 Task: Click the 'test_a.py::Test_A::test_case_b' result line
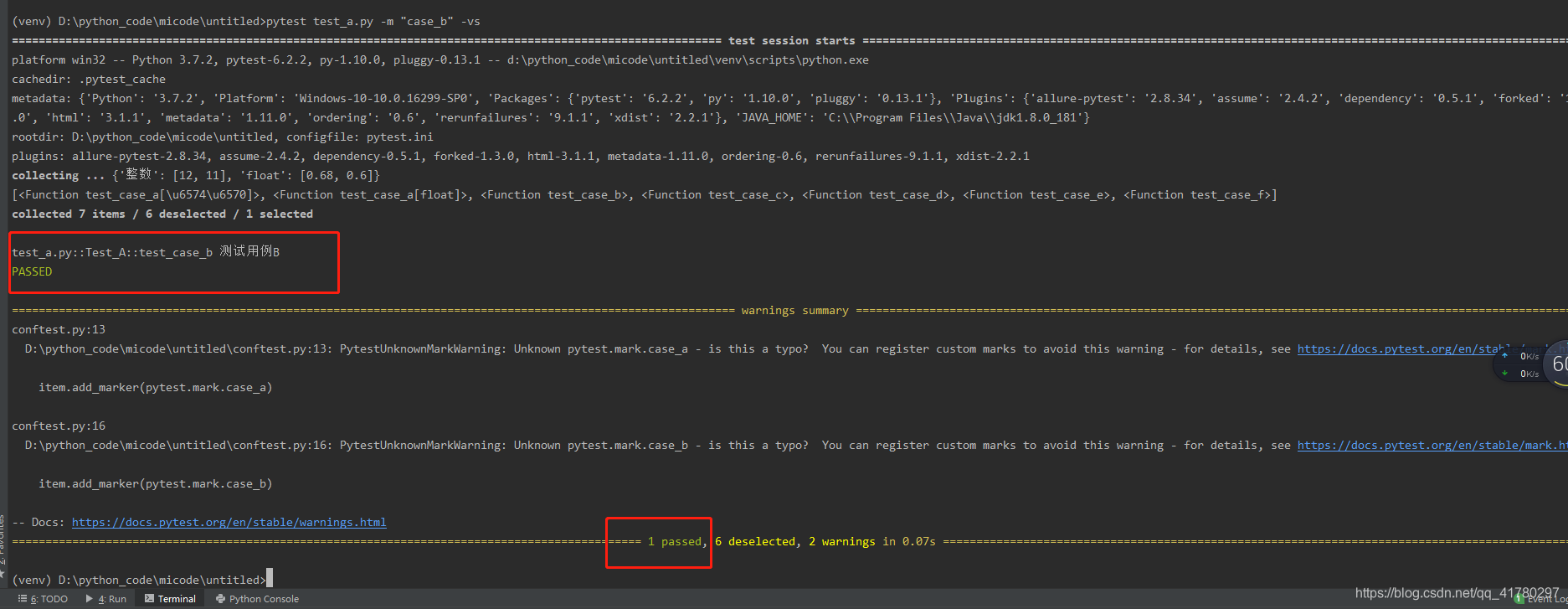point(146,252)
